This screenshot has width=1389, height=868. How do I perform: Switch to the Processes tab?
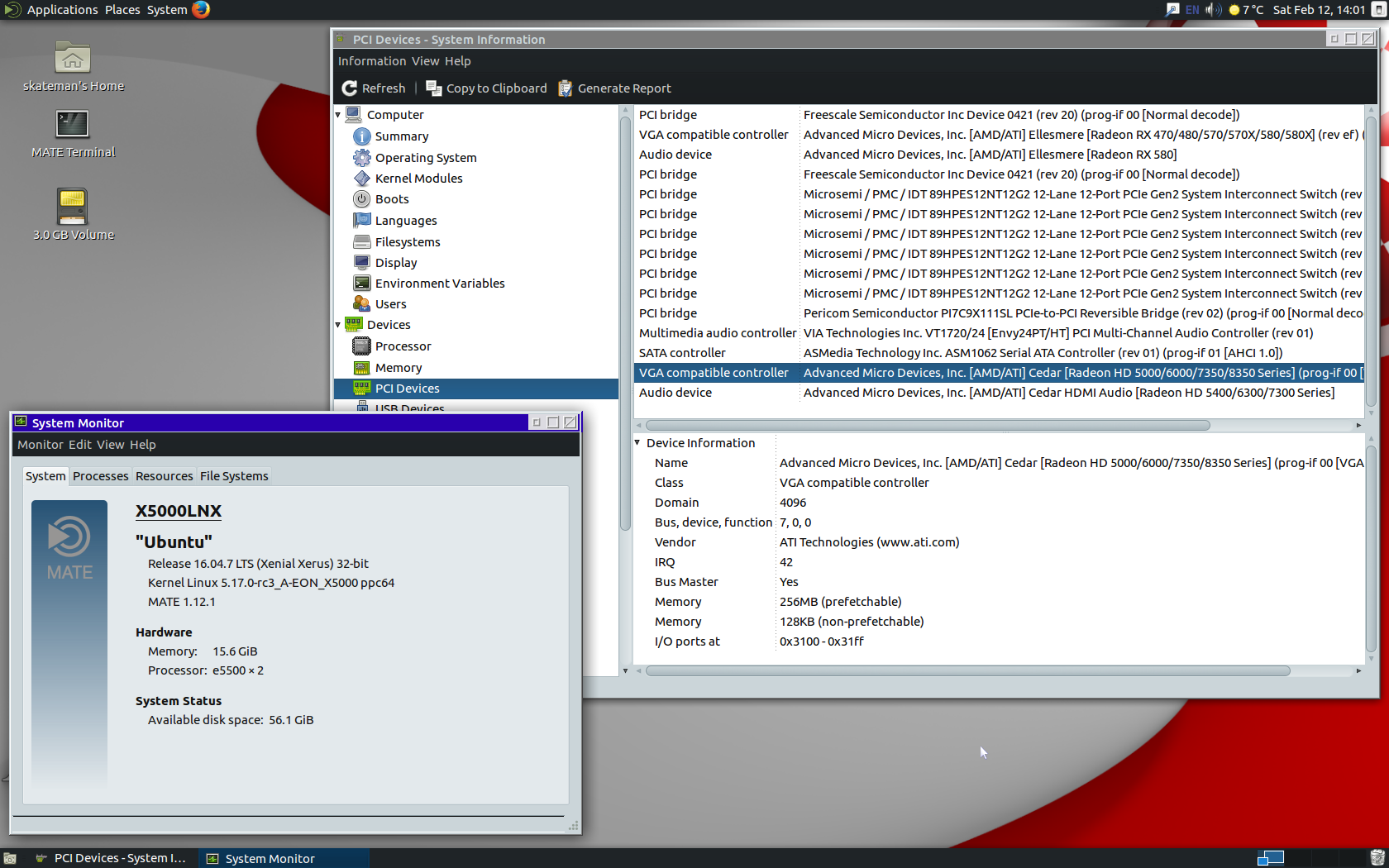[100, 476]
